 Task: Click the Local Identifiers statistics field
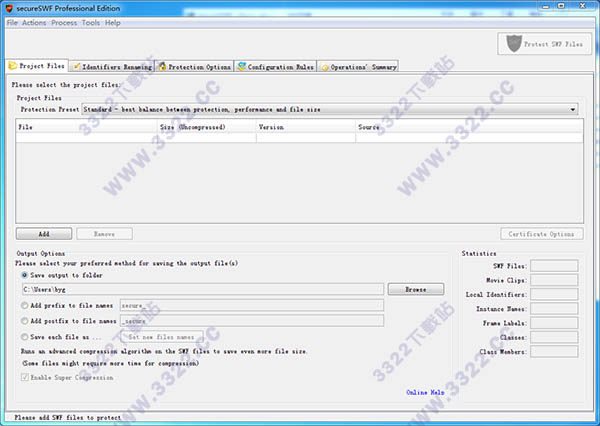click(x=554, y=294)
